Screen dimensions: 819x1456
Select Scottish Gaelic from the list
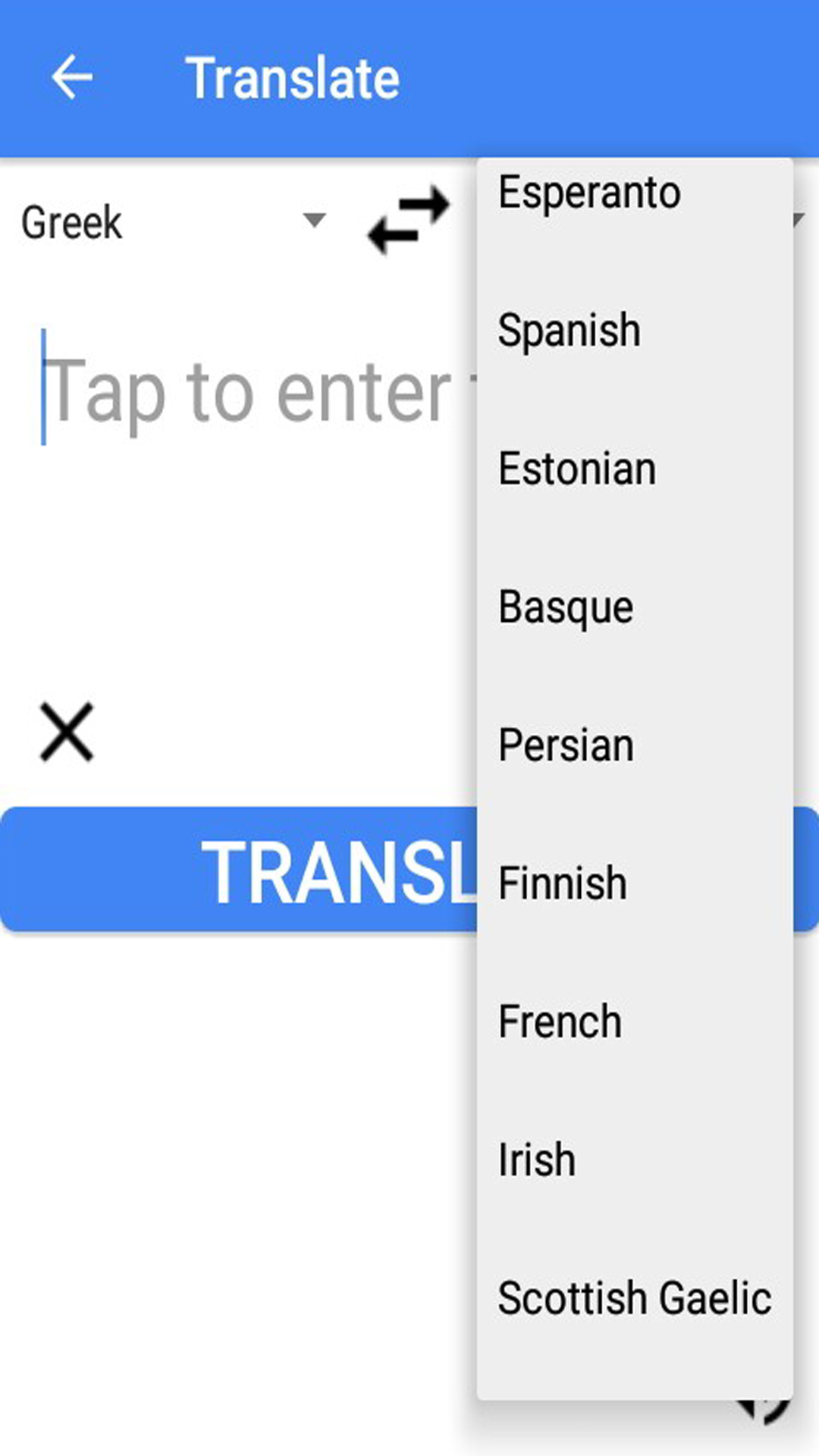pos(635,1298)
